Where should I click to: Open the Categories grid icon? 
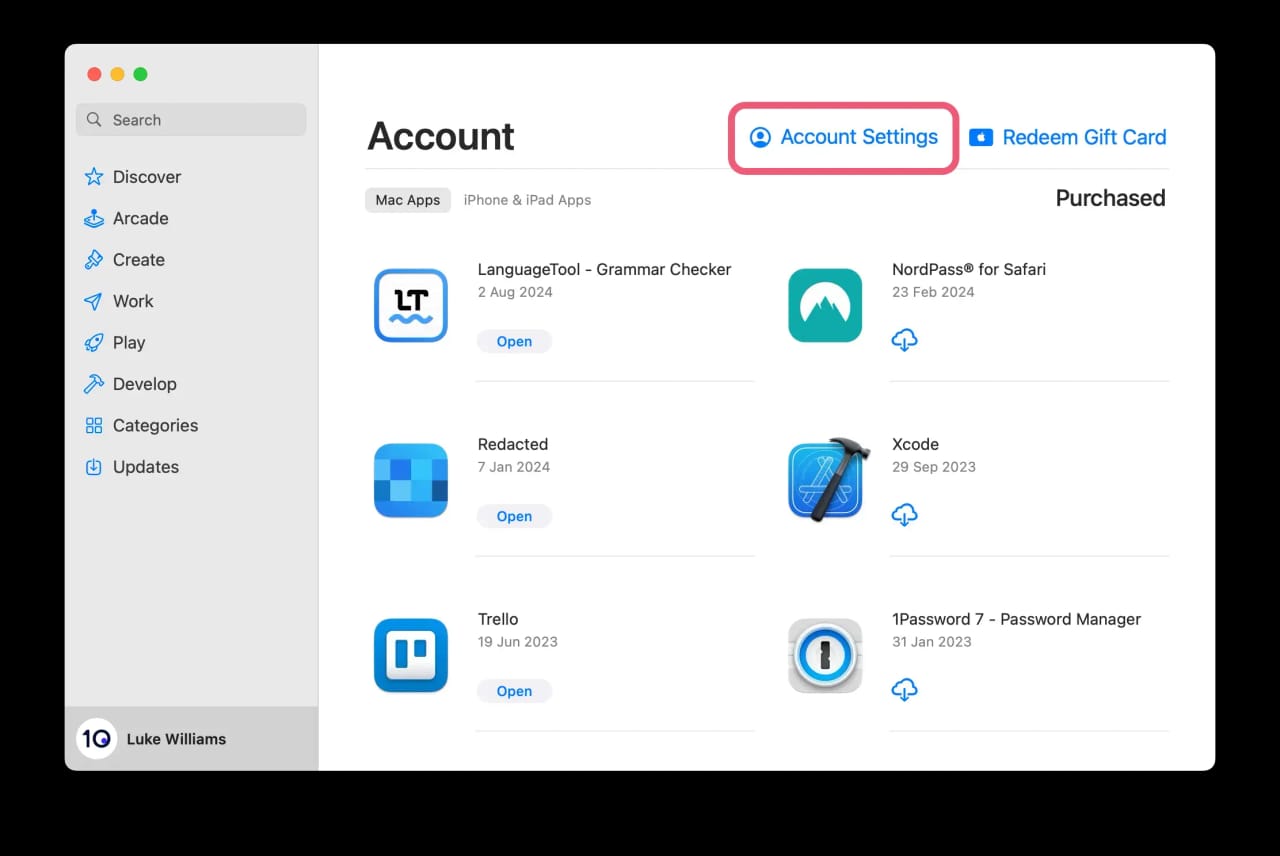point(94,425)
